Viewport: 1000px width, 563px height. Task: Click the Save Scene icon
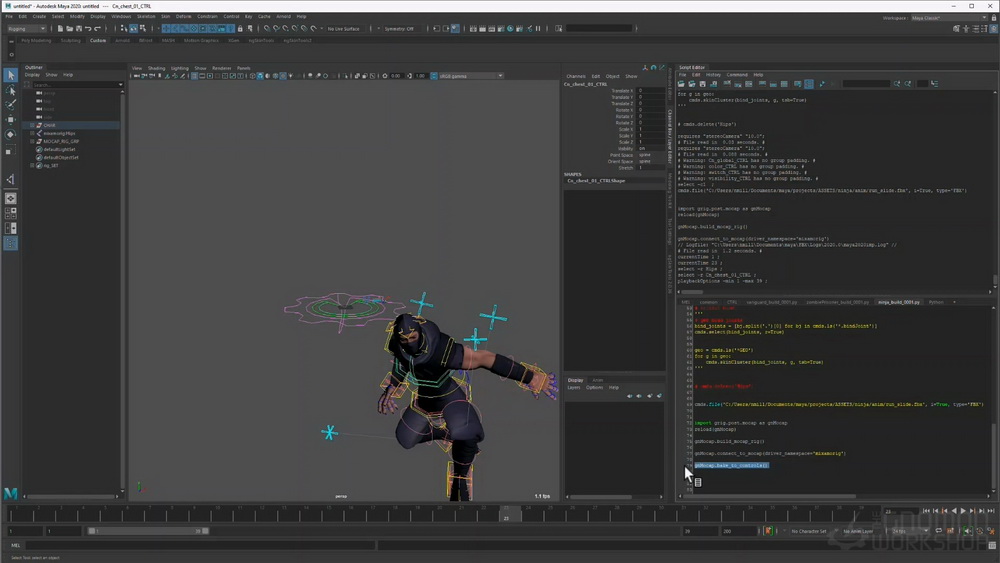pos(79,29)
